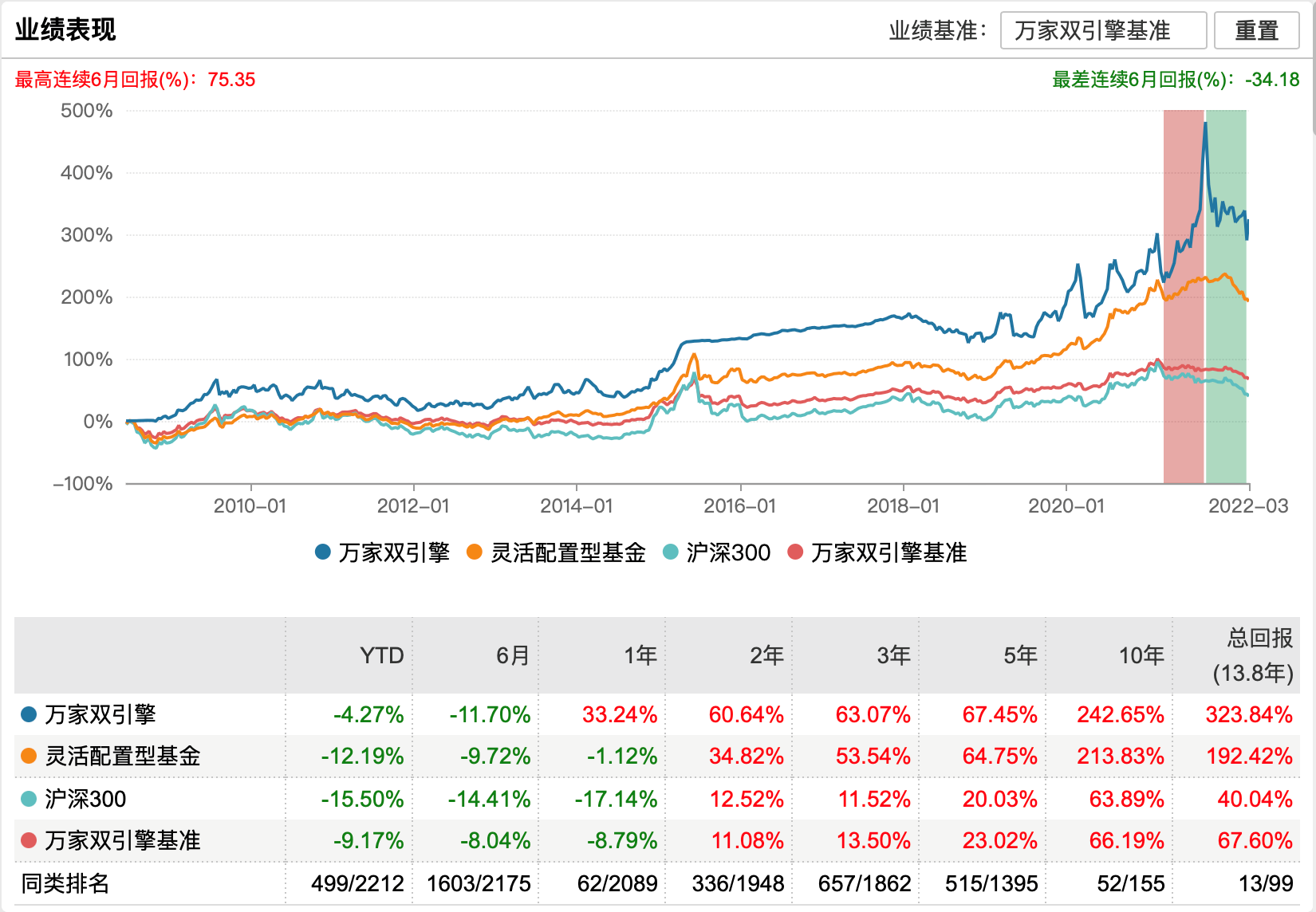Click the 最差连续6月回报 value -34.18
The height and width of the screenshot is (912, 1316).
point(1272,80)
